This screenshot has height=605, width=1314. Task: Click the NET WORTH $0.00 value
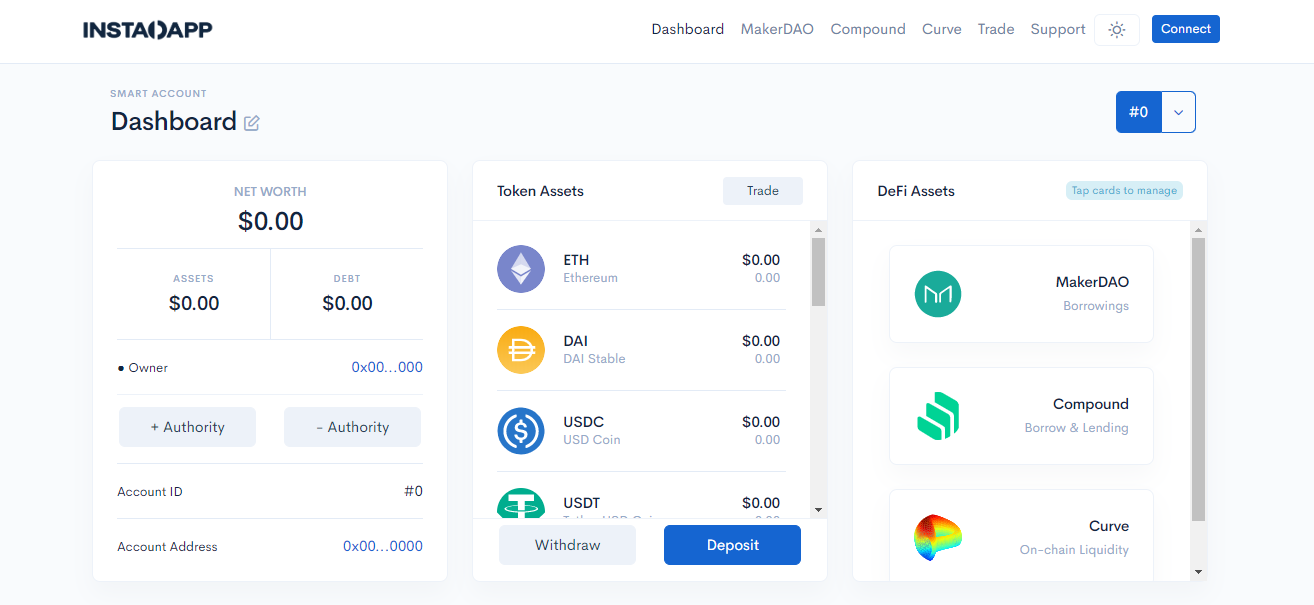tap(270, 221)
